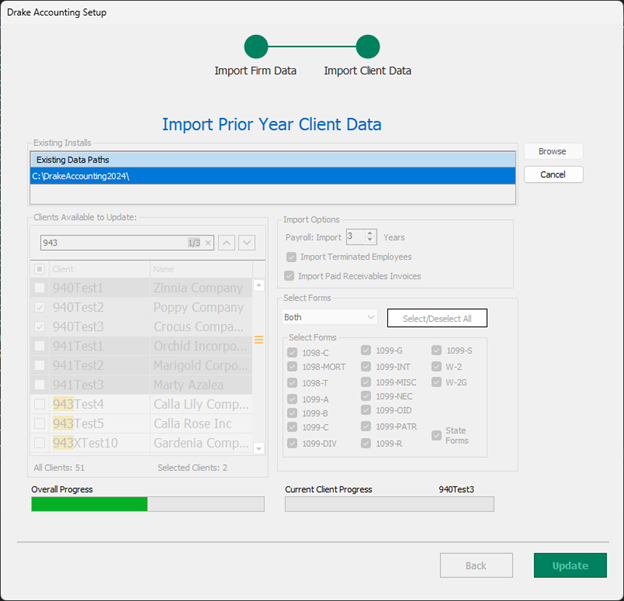Toggle Import Paid Receivables Invoices checkbox
The height and width of the screenshot is (601, 624).
pos(289,276)
